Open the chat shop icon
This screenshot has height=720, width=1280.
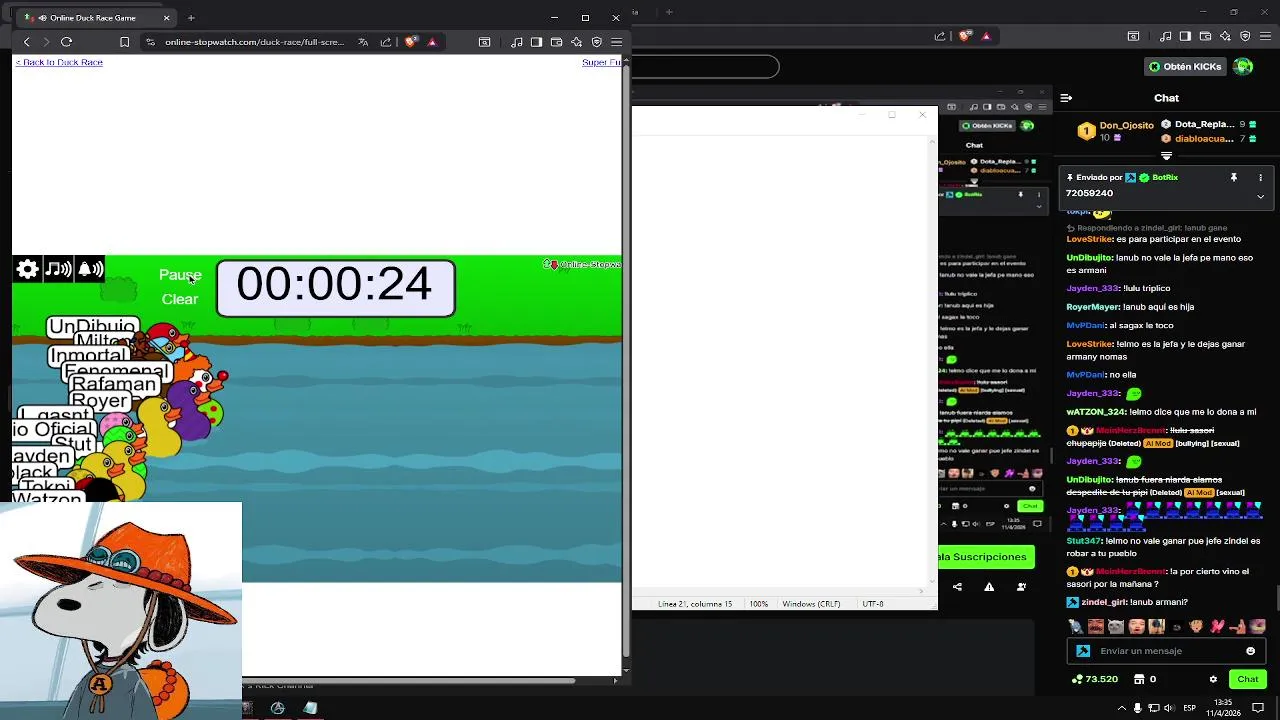(x=1140, y=679)
